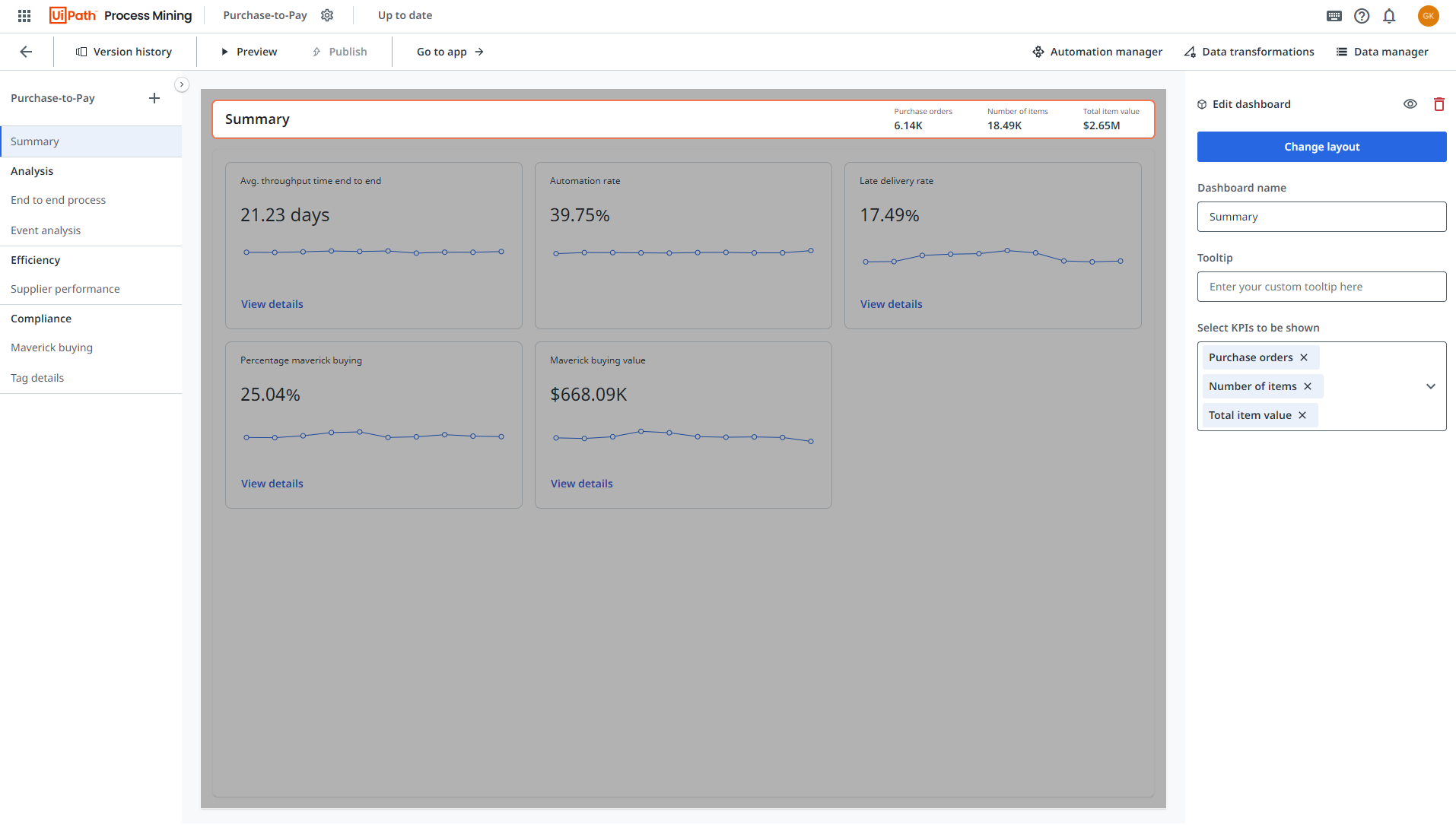Screen dimensions: 1456x825
Task: Open the Automation manager
Action: (x=1097, y=51)
